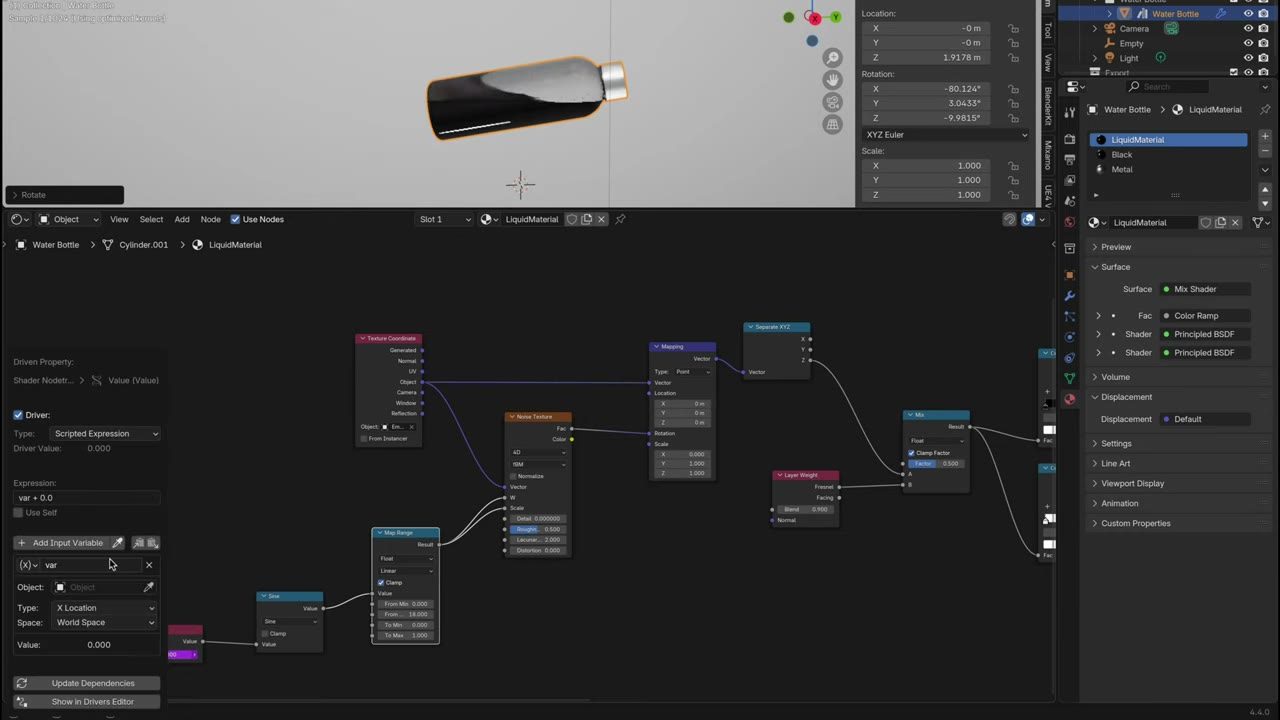
Task: Open the Physics properties tab
Action: 1070,337
